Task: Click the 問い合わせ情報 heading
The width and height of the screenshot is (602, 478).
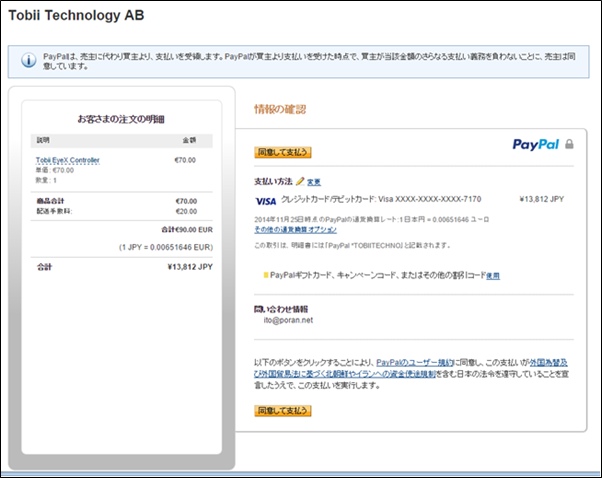Action: pos(281,309)
